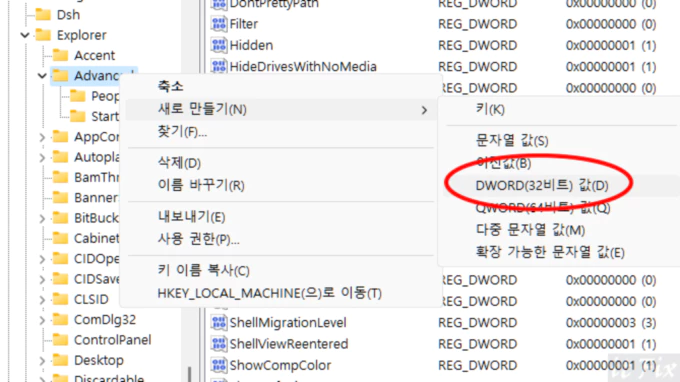
Task: Click the ShellViewReentered value name
Action: tap(288, 344)
